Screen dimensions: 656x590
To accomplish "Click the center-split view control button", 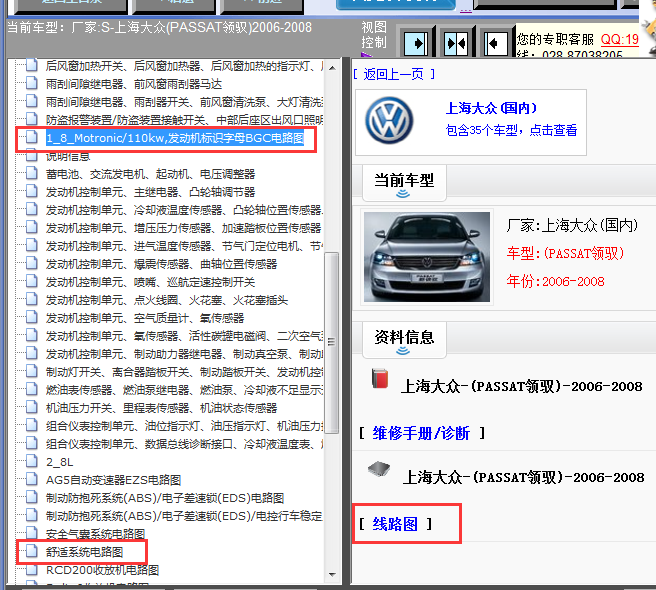I will coord(456,43).
